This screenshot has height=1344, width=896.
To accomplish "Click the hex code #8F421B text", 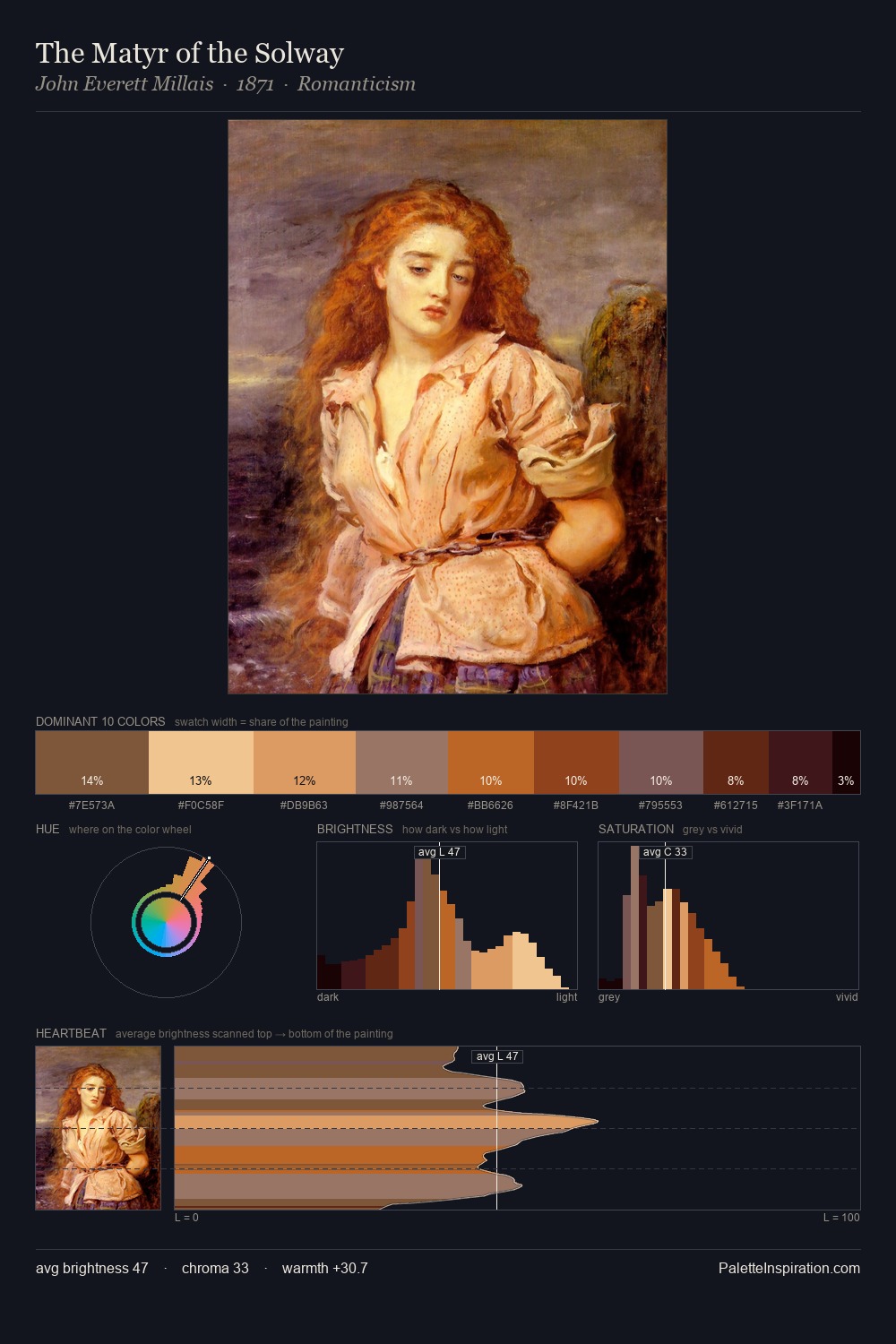I will click(576, 805).
